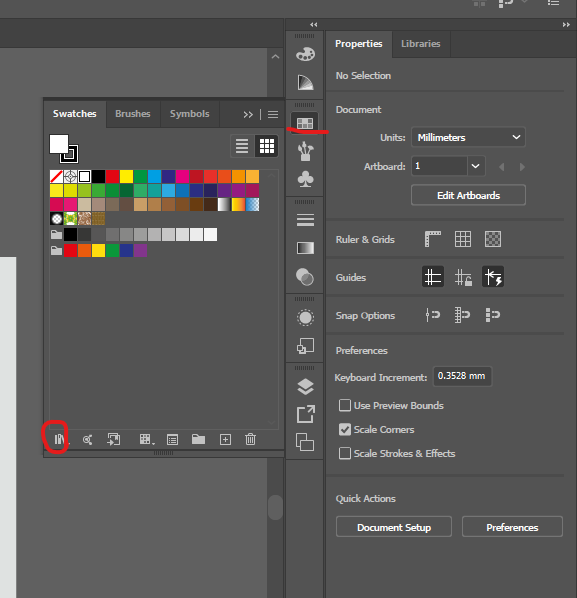This screenshot has height=598, width=577.
Task: Enable Use Preview Bounds checkbox
Action: (x=345, y=405)
